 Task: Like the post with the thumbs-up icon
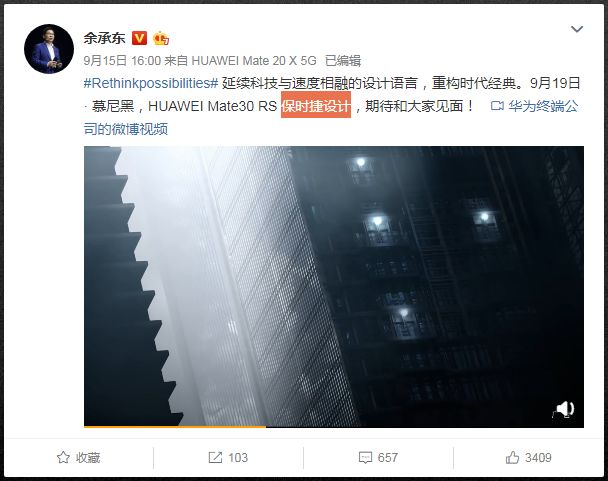pos(512,458)
